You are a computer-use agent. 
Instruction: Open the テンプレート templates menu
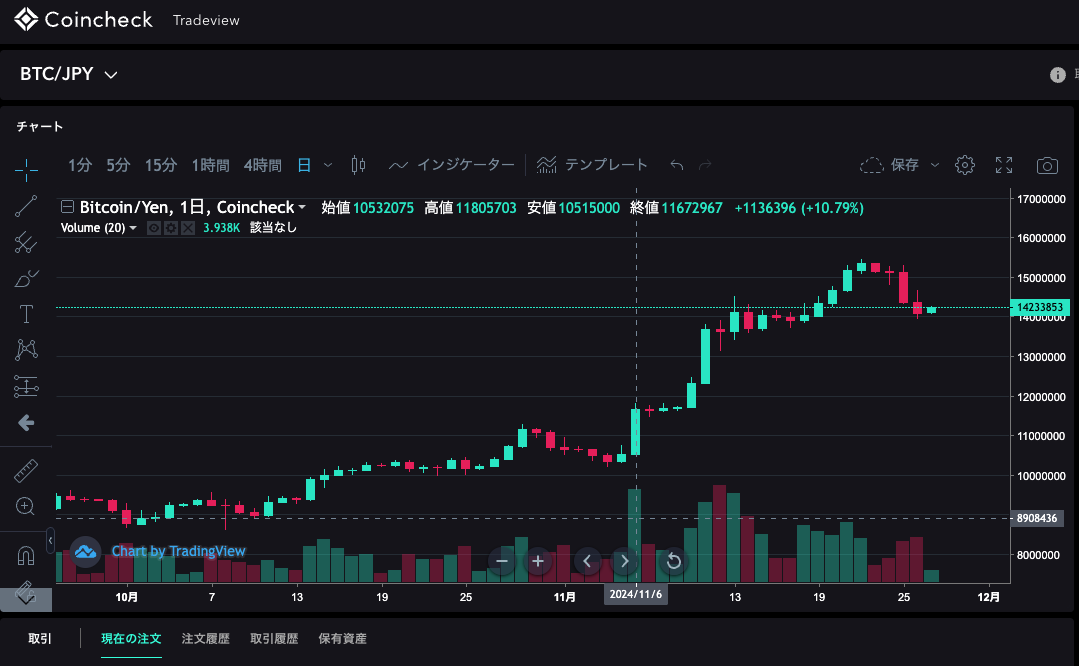[592, 165]
